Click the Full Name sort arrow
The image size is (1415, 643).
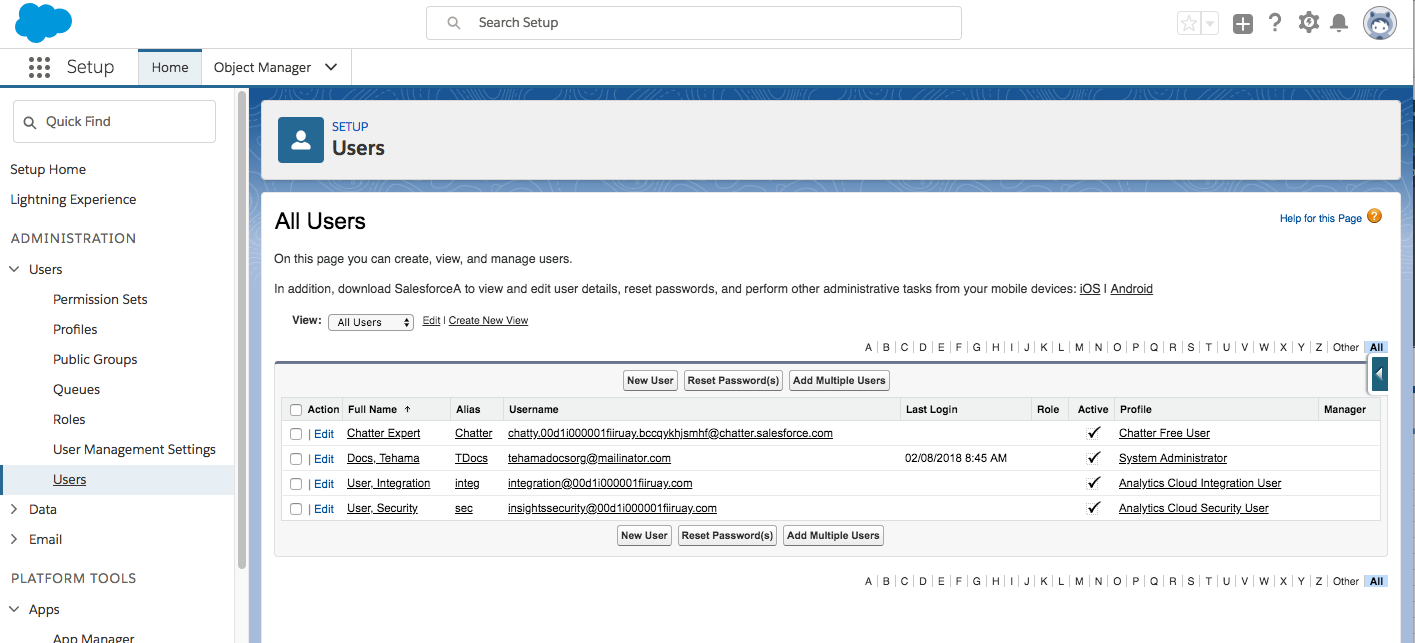coord(407,409)
